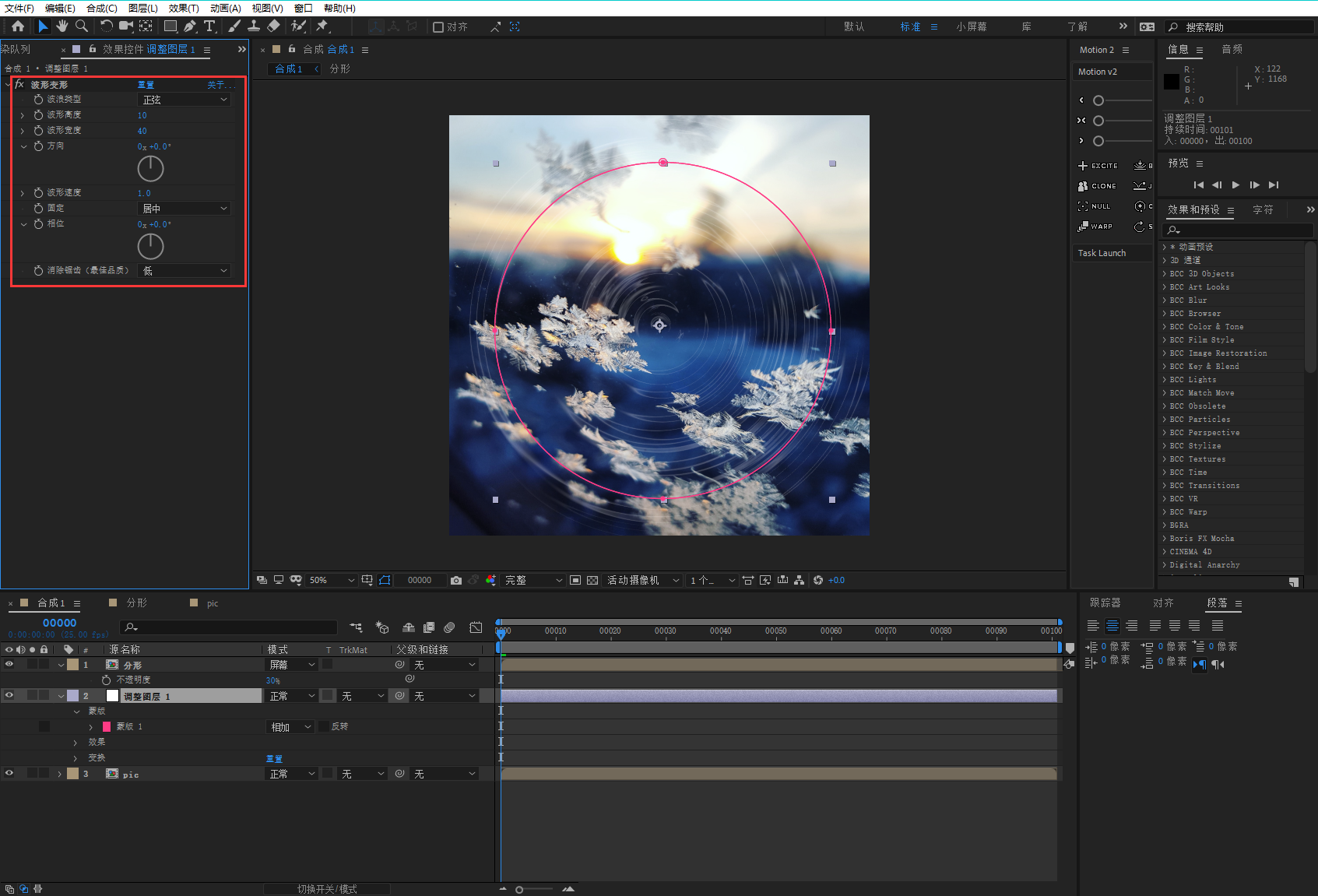1318x896 pixels.
Task: Play the preview
Action: [x=1235, y=185]
